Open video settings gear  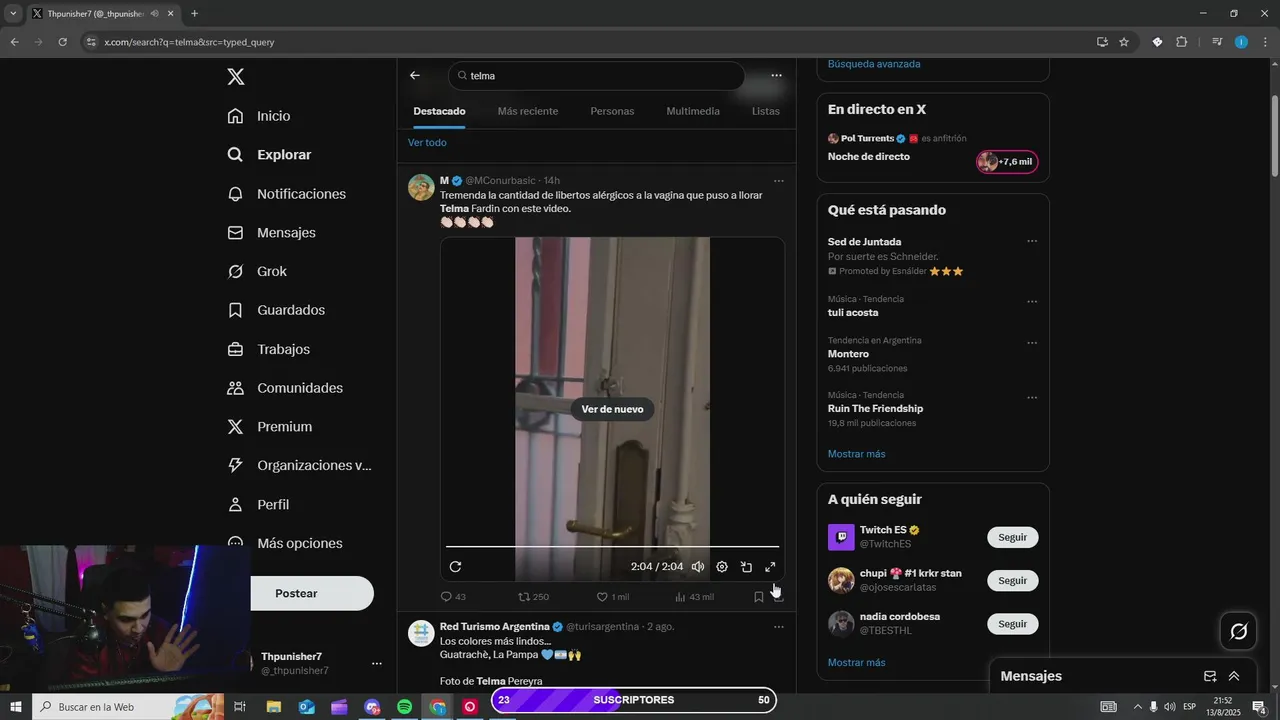point(722,567)
